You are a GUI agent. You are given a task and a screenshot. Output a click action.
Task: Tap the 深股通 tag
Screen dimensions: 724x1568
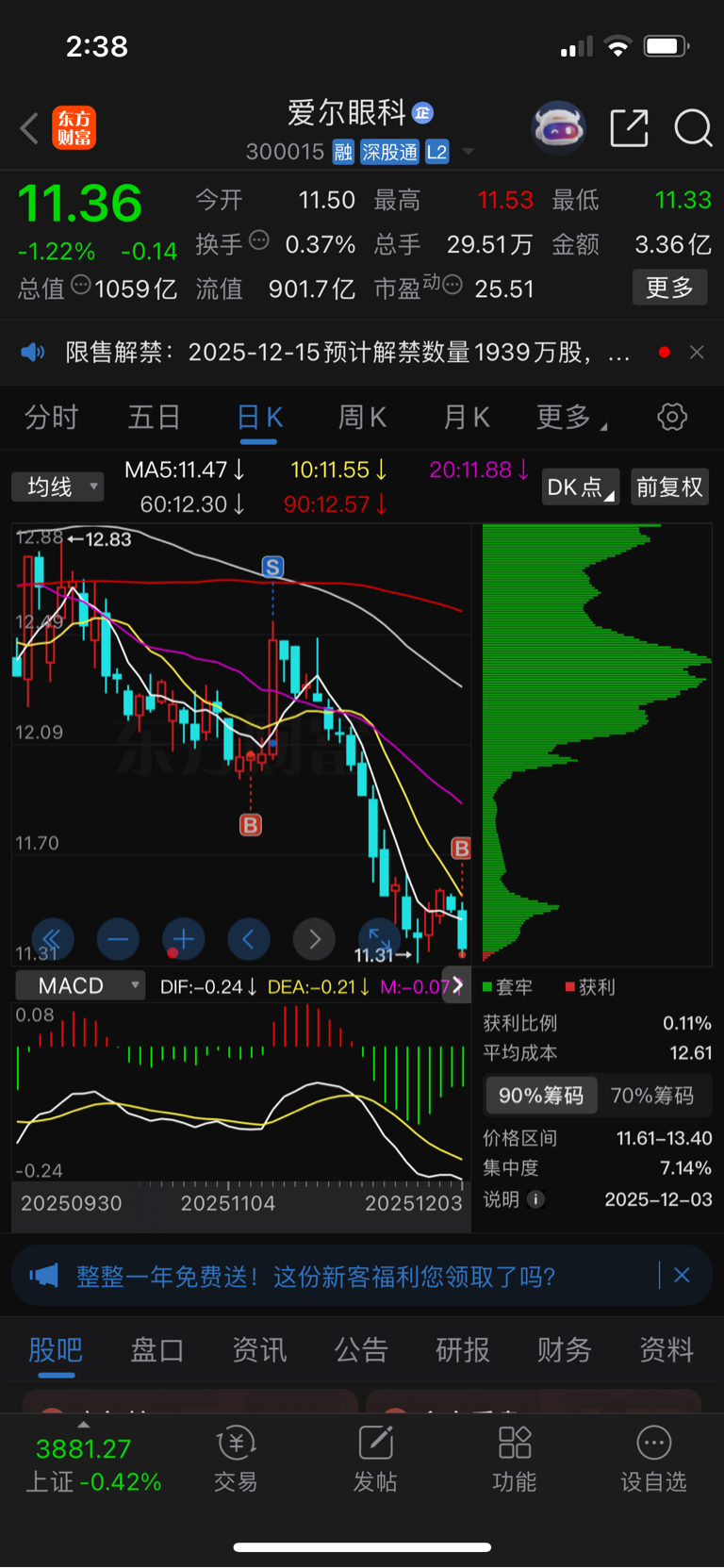click(389, 153)
